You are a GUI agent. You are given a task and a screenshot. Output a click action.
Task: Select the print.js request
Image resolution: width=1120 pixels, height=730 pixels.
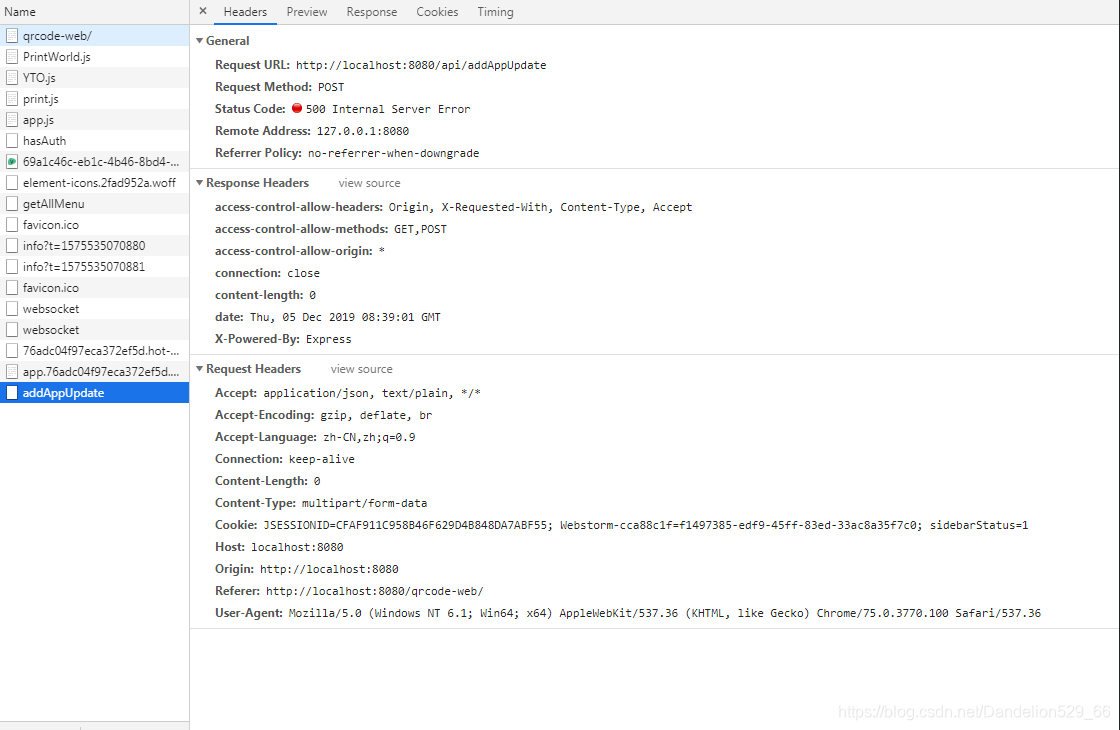point(94,99)
